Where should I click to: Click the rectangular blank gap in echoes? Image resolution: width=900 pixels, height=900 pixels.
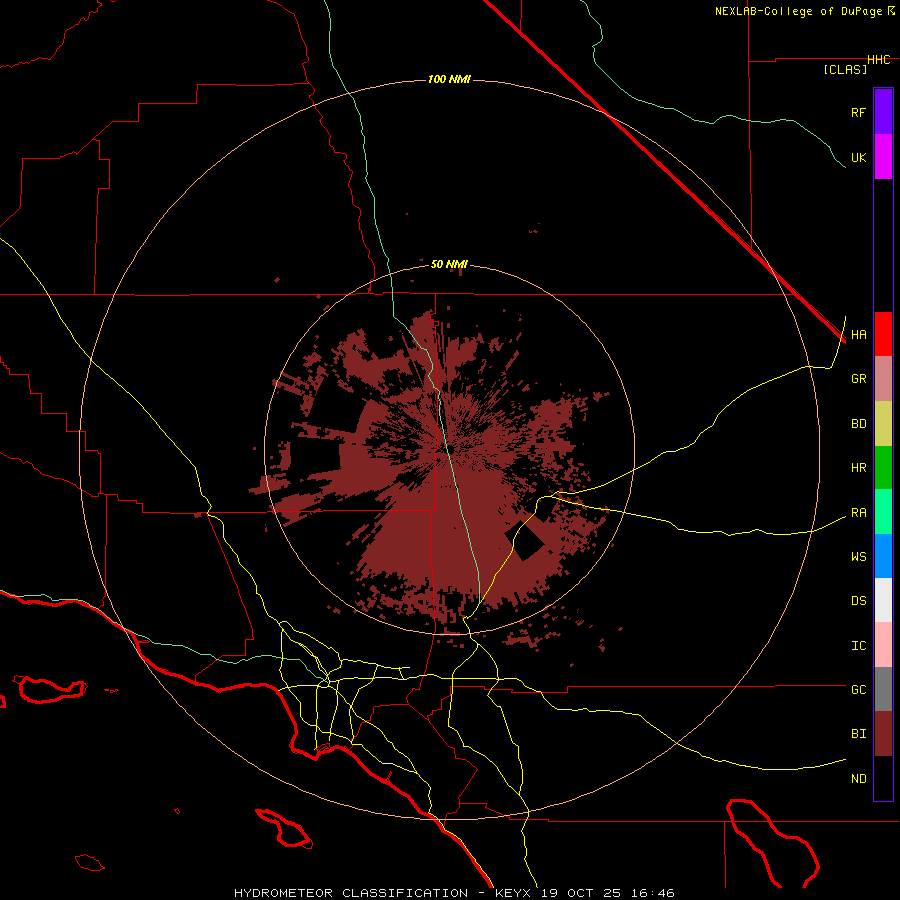[525, 540]
